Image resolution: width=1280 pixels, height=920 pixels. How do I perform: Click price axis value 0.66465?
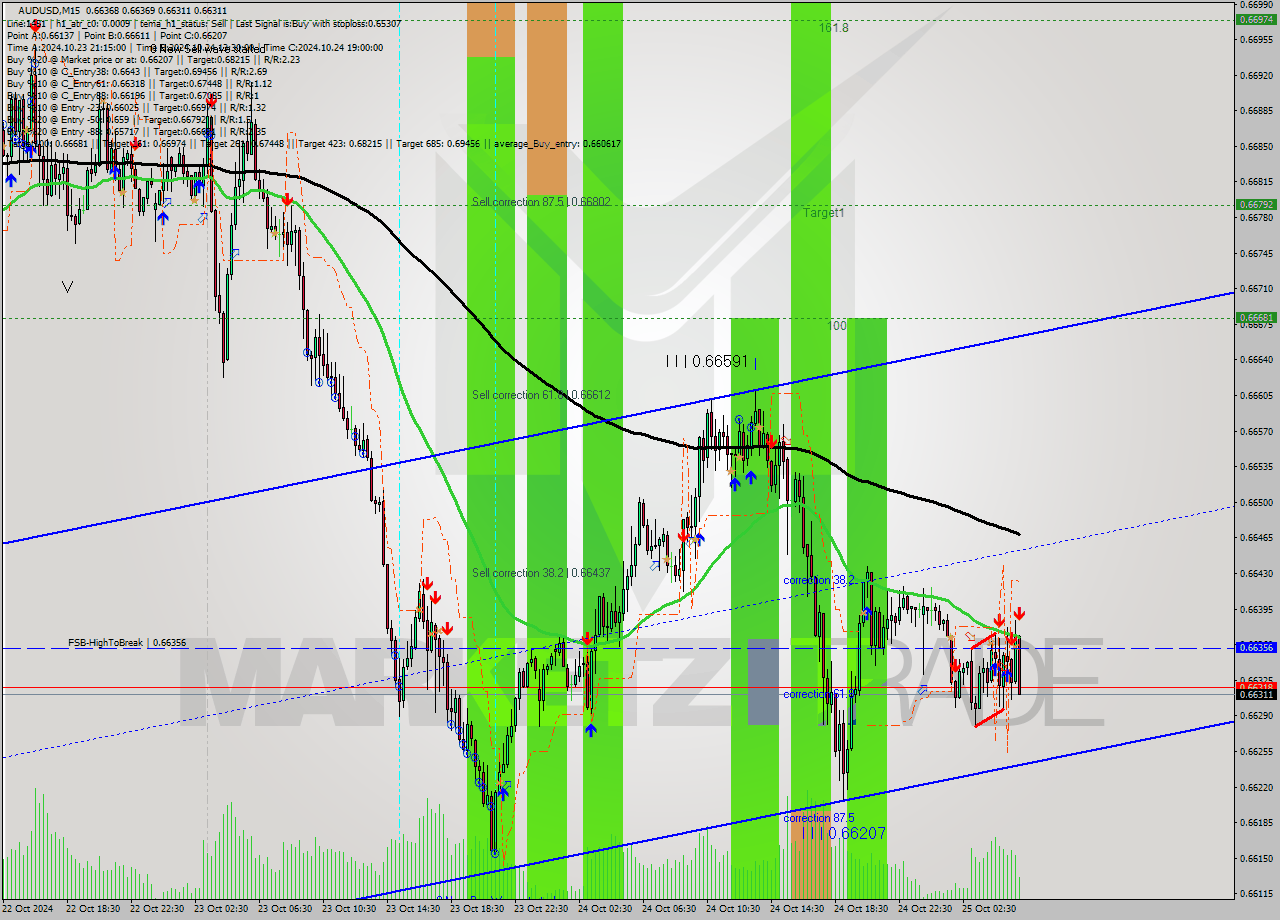pos(1257,537)
